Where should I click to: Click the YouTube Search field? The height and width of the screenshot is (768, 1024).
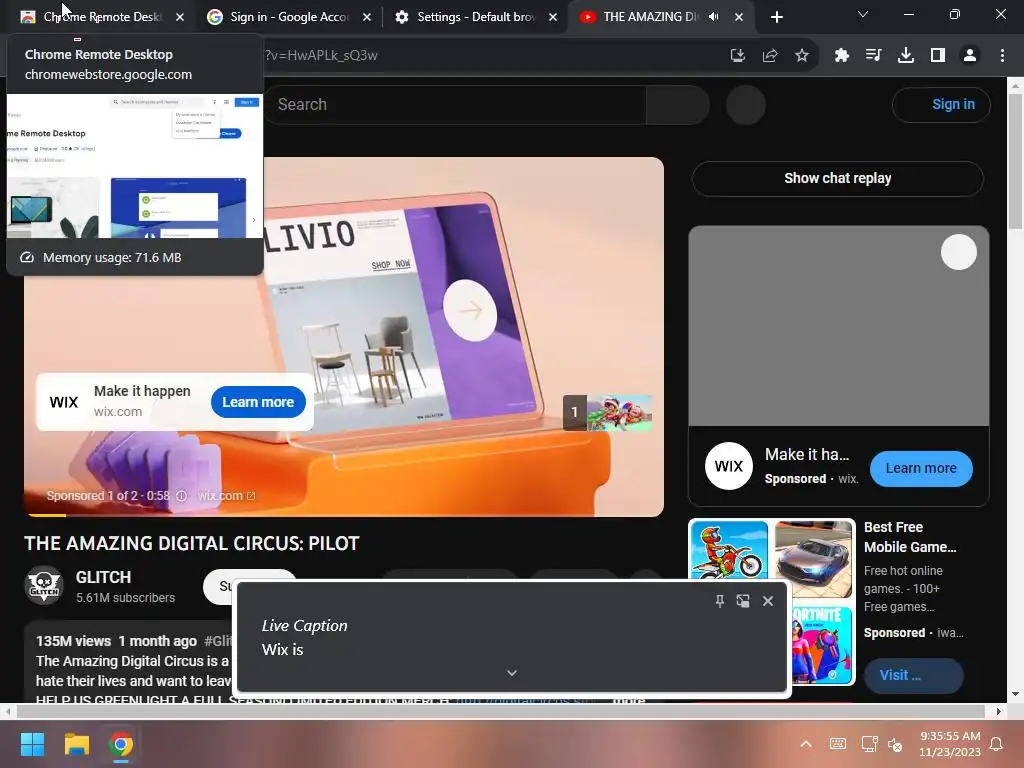pyautogui.click(x=455, y=104)
